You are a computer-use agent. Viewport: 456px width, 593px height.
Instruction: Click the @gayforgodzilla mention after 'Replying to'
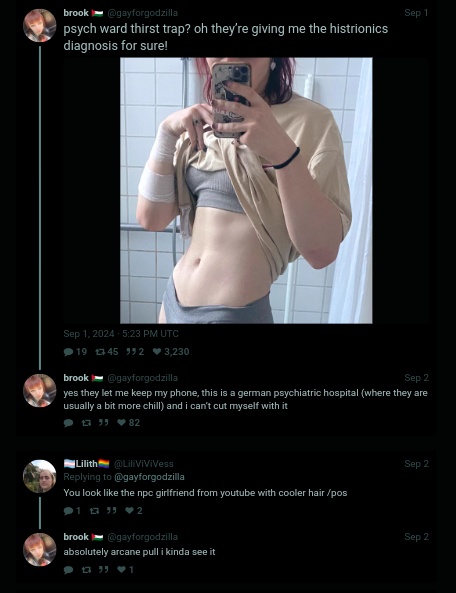149,477
